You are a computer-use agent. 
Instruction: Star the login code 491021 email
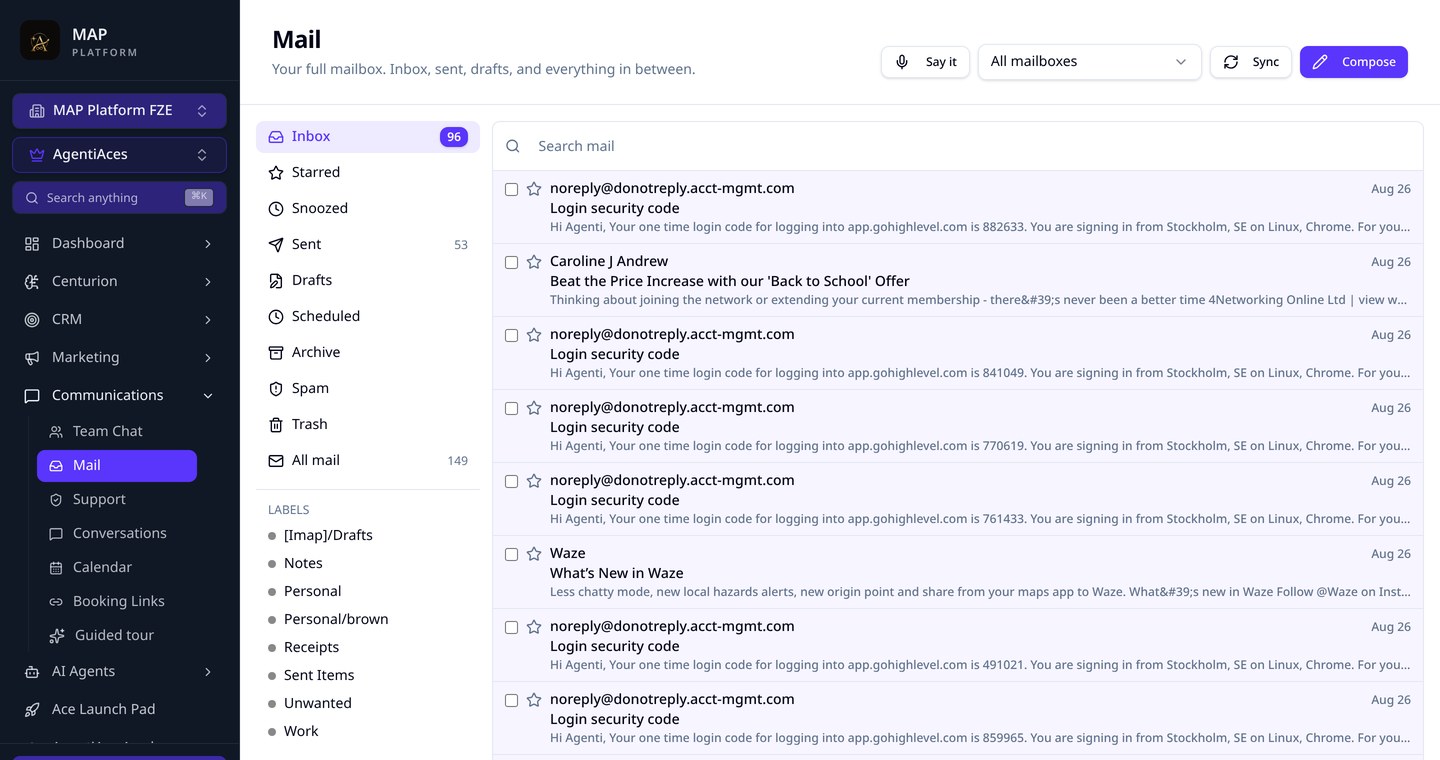[534, 627]
